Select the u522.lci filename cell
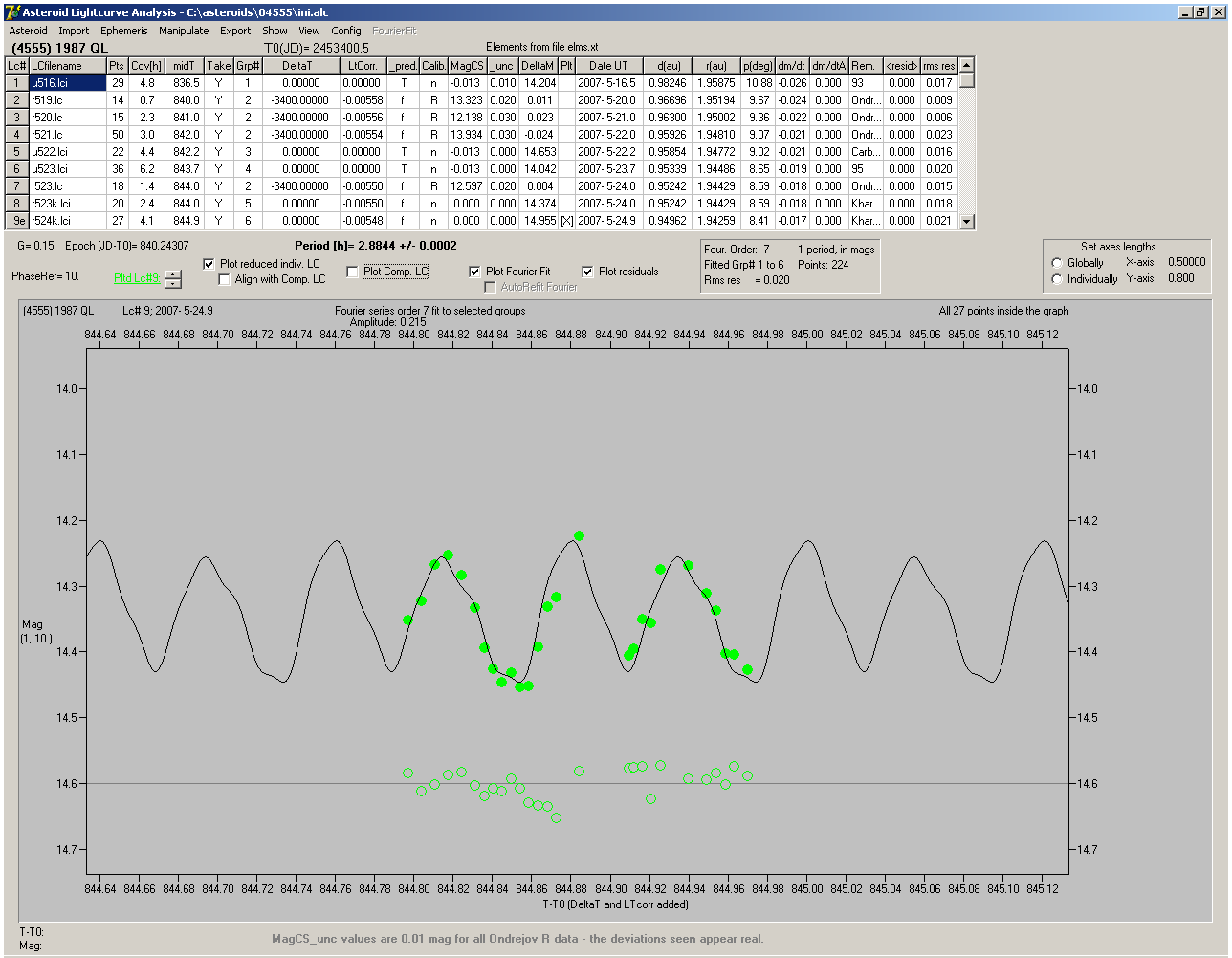Image resolution: width=1232 pixels, height=958 pixels. click(x=67, y=152)
